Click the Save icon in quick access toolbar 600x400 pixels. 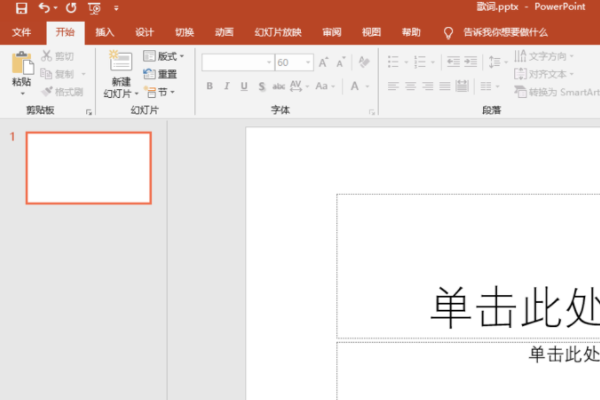[21, 8]
